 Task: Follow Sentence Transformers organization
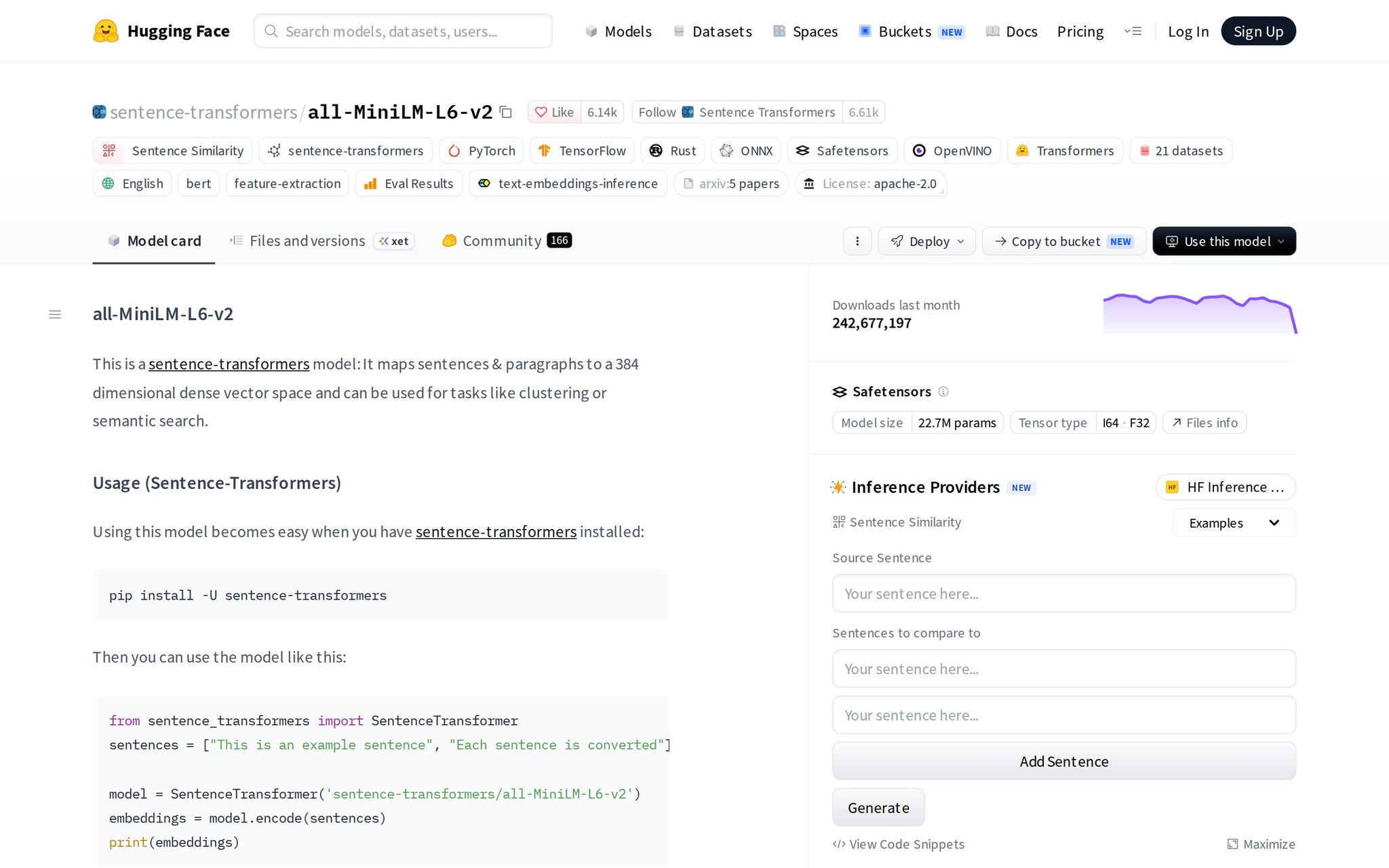click(737, 112)
